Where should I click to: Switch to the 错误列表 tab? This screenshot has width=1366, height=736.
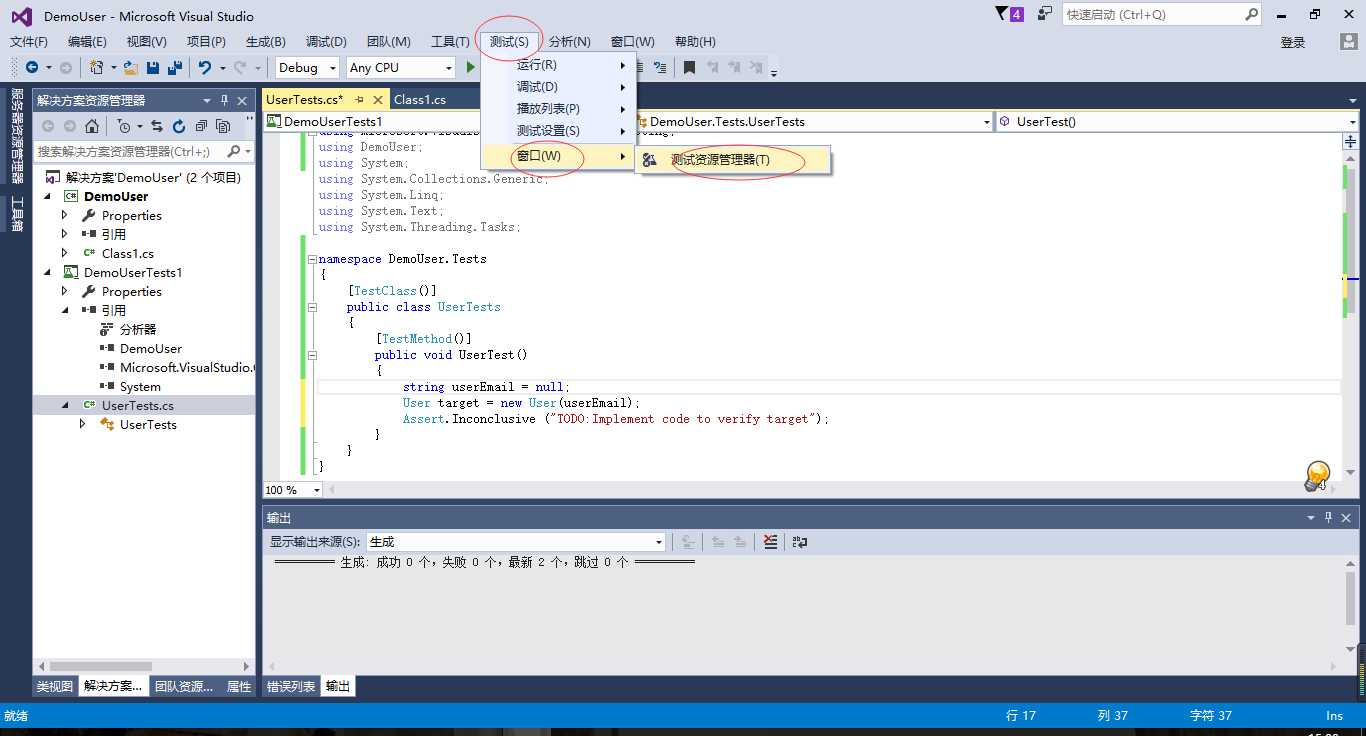pos(291,686)
